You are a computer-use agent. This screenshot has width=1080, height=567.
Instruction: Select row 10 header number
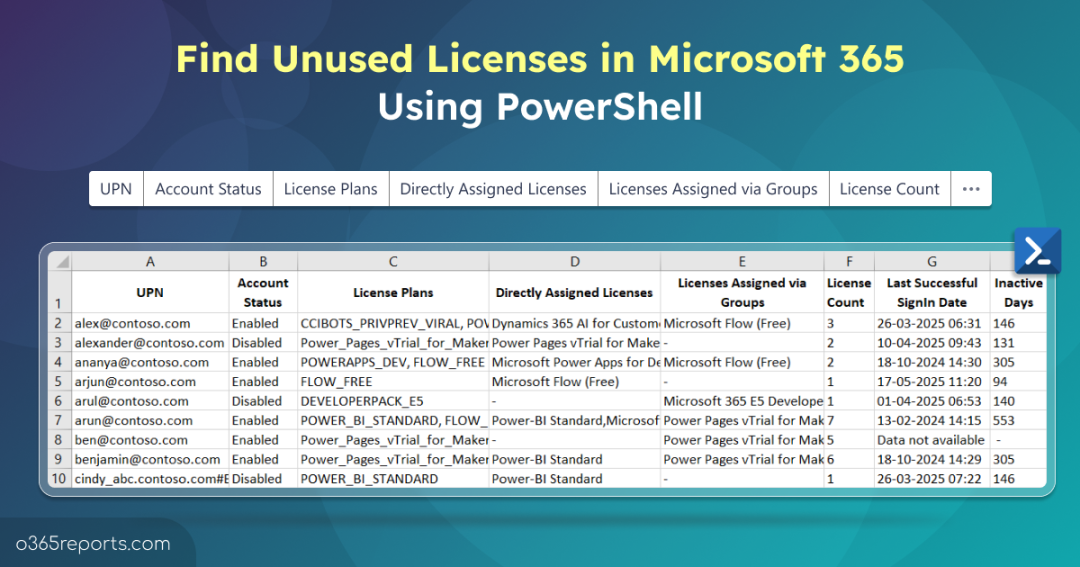tap(59, 479)
